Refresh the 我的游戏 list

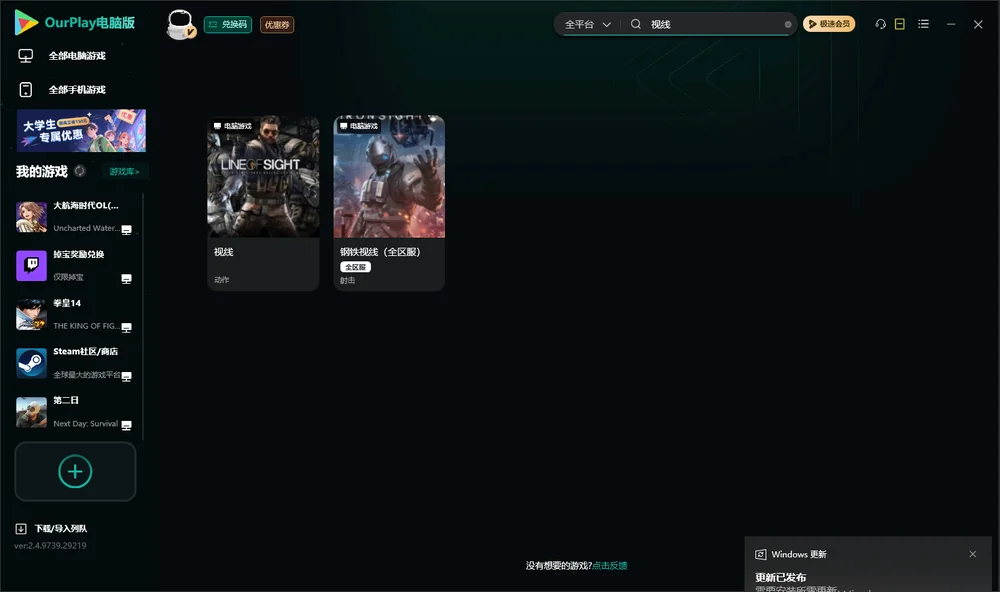coord(80,171)
